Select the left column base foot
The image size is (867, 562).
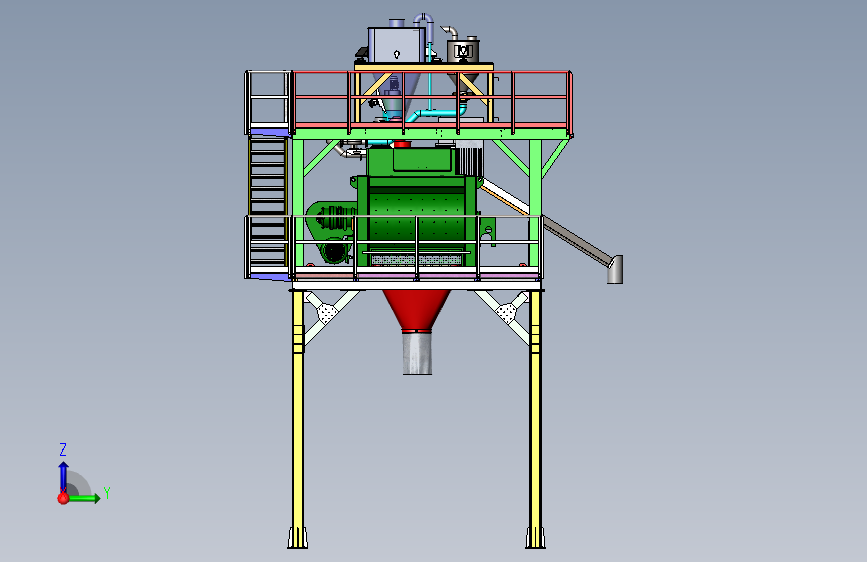tap(297, 538)
